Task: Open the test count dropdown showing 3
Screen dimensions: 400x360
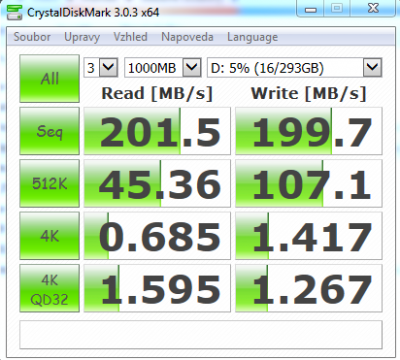Action: [101, 68]
